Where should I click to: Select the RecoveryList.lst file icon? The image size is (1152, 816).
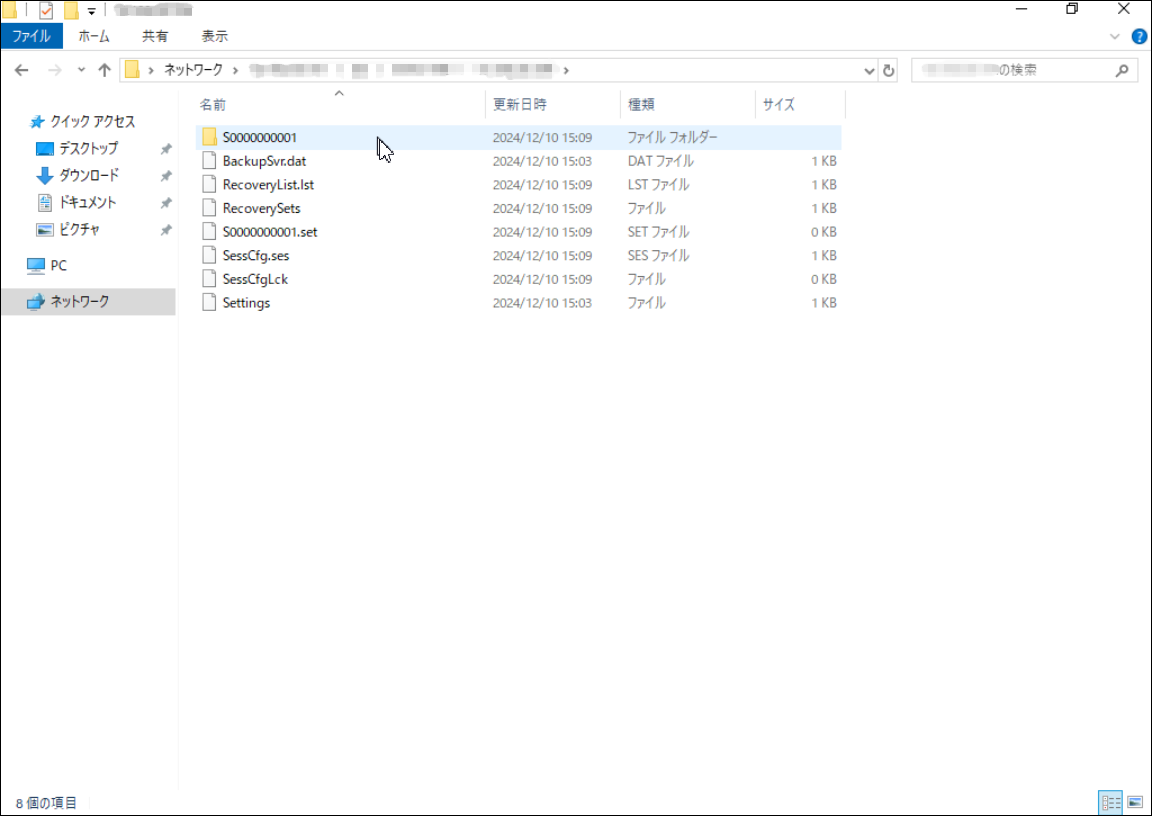pyautogui.click(x=209, y=184)
